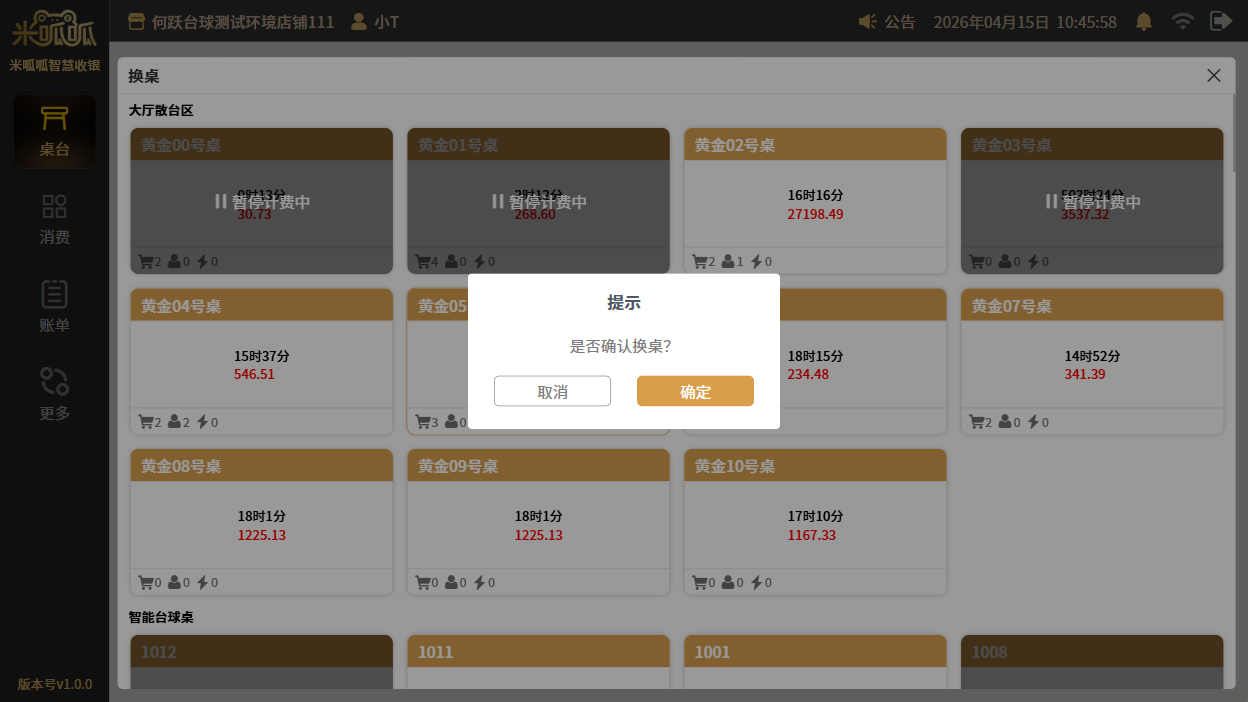Image resolution: width=1248 pixels, height=702 pixels.
Task: Click the notification bell icon
Action: pyautogui.click(x=1143, y=21)
